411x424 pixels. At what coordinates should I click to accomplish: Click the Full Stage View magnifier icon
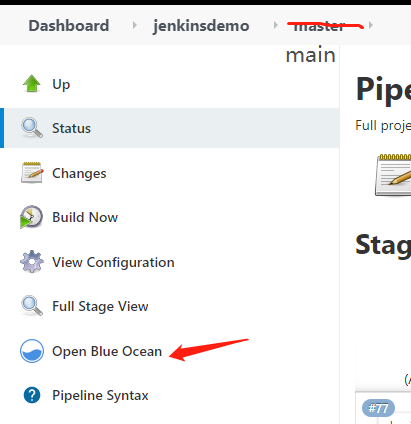[x=32, y=305]
